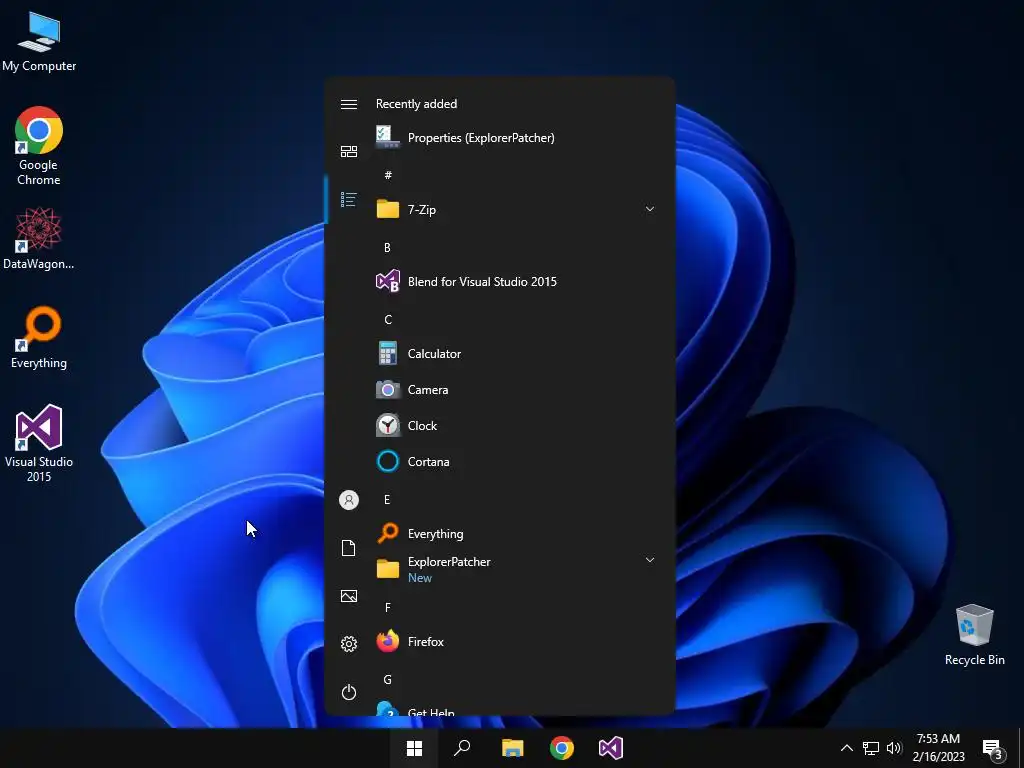Expand the ExplorerPatcher folder chevron

coord(650,560)
